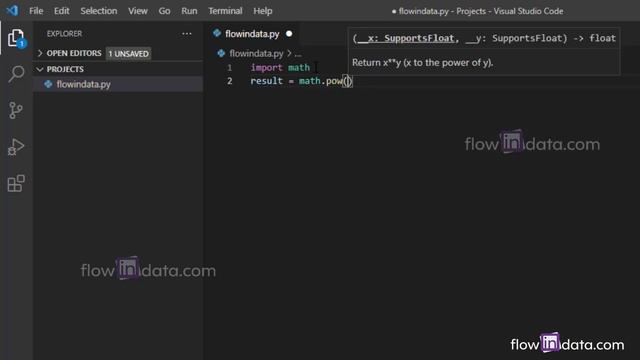Image resolution: width=640 pixels, height=360 pixels.
Task: Collapse the Projects folder section
Action: pos(40,69)
